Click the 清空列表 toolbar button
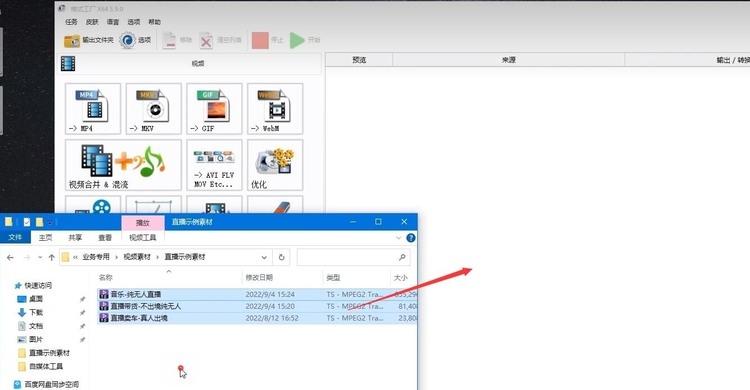Image resolution: width=750 pixels, height=390 pixels. [221, 40]
